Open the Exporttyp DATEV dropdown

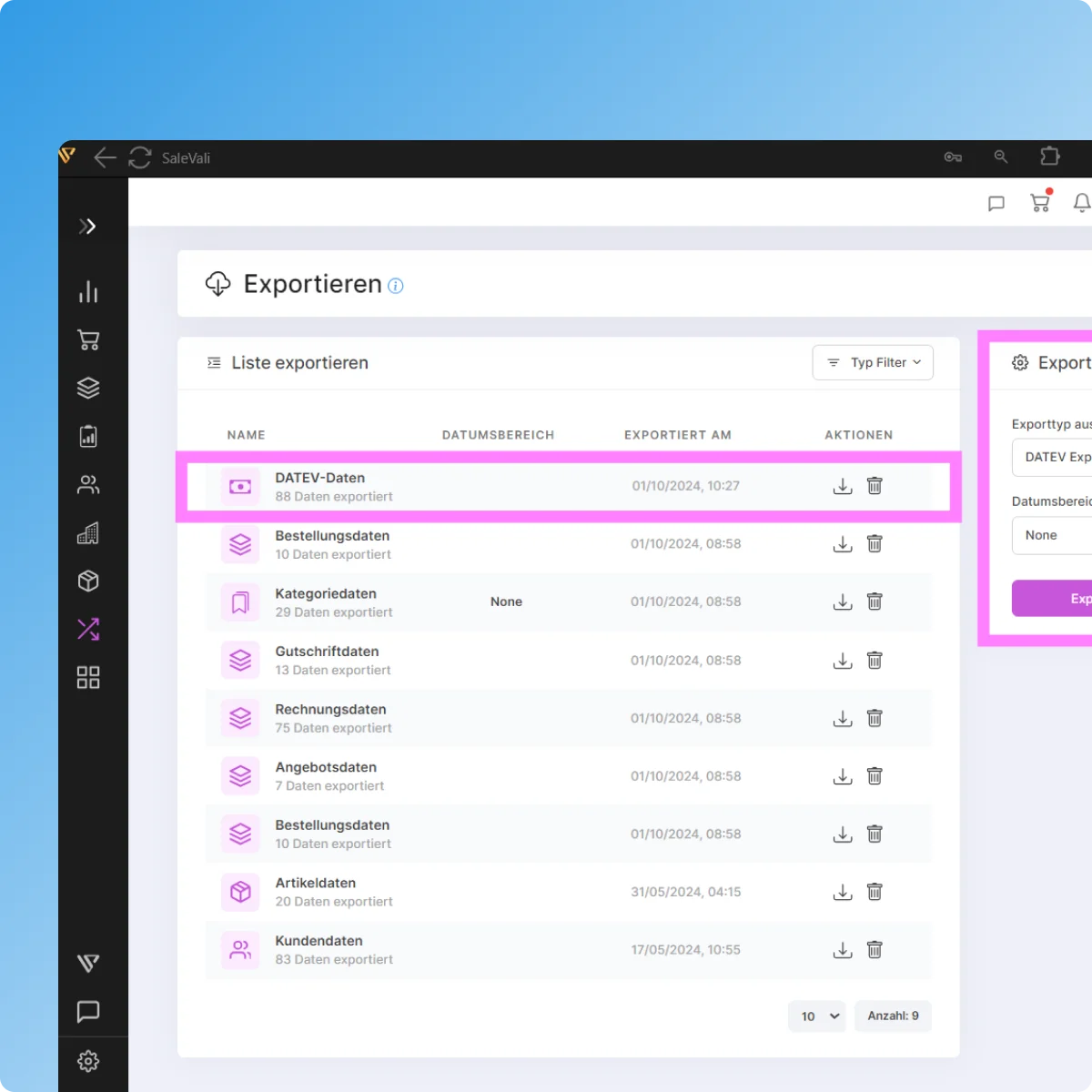(1052, 457)
